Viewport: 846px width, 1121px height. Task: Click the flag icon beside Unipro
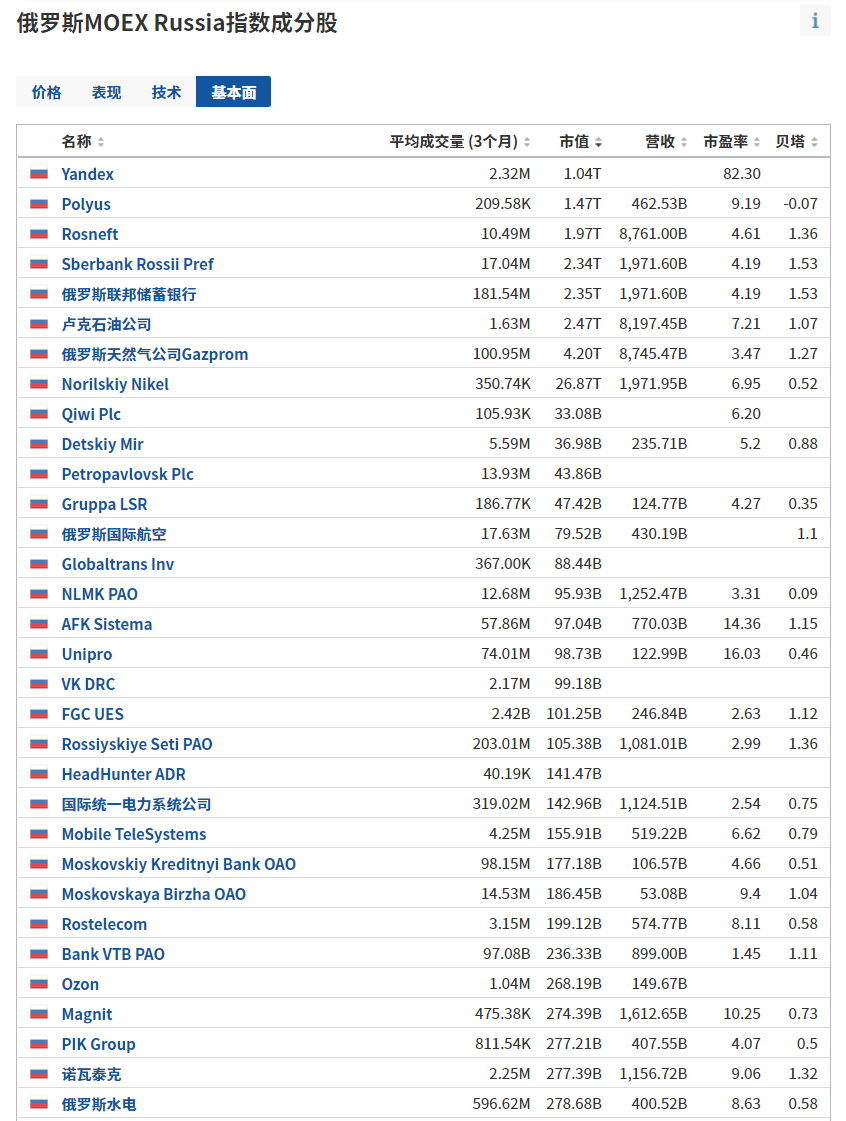click(39, 654)
